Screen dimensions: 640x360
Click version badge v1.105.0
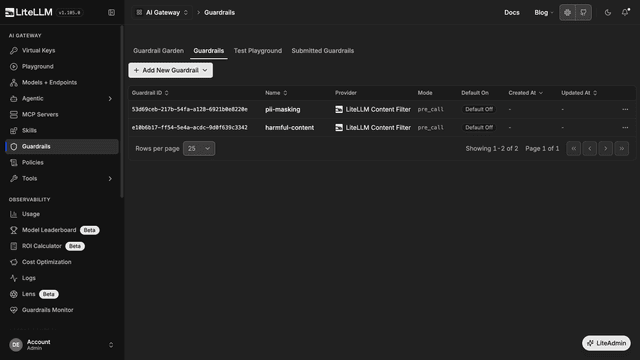(x=69, y=13)
